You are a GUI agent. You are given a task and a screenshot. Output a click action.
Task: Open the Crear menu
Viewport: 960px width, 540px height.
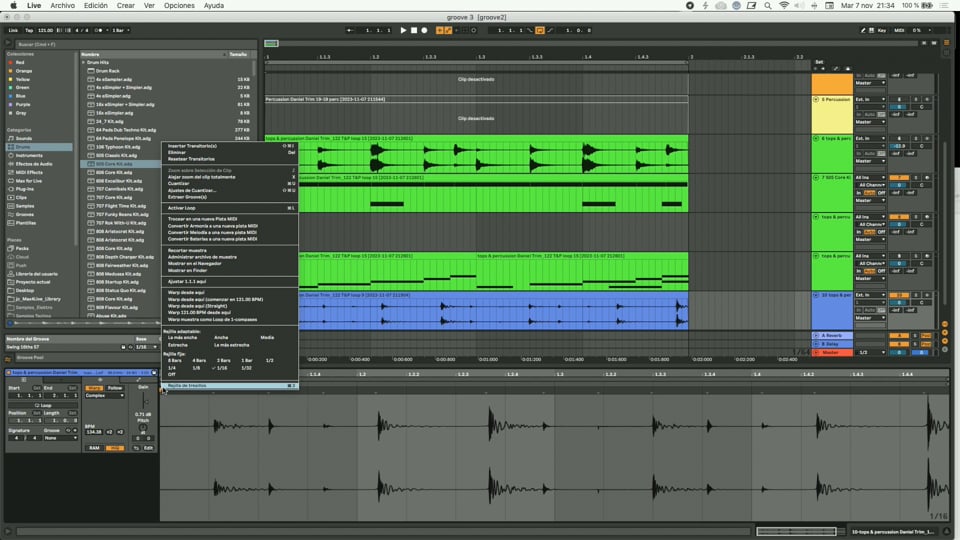coord(126,6)
